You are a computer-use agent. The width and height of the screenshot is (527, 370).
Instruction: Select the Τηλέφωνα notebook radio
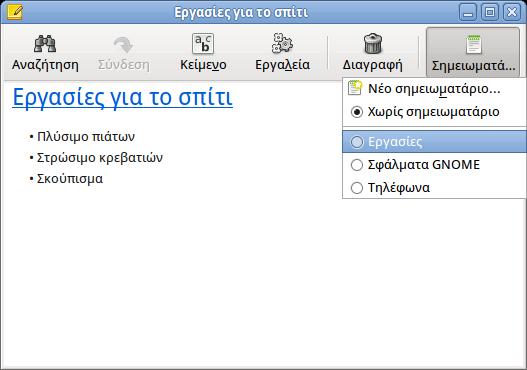tap(434, 187)
